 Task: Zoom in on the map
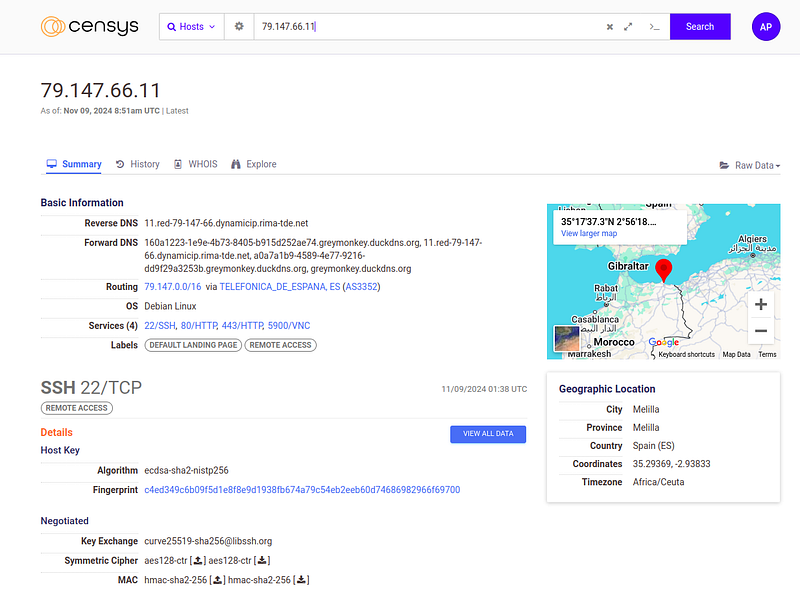click(x=761, y=305)
